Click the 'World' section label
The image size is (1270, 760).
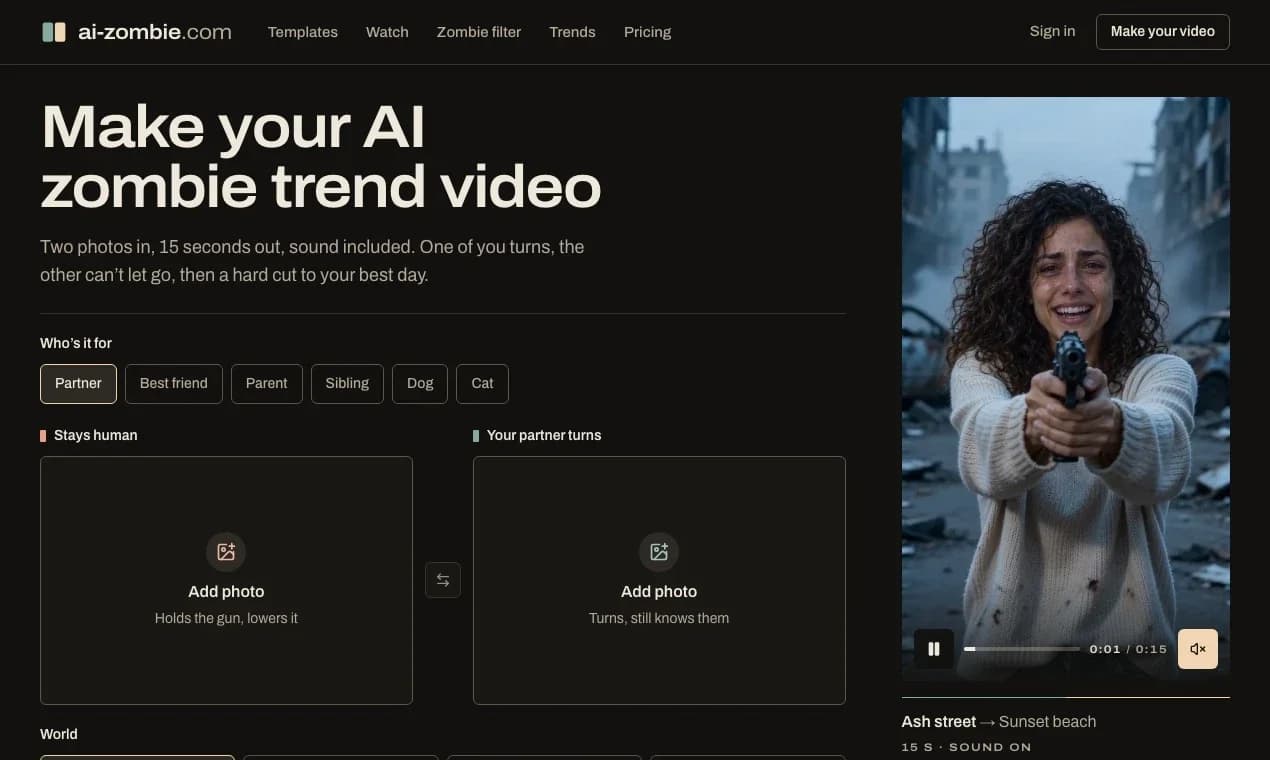tap(59, 734)
